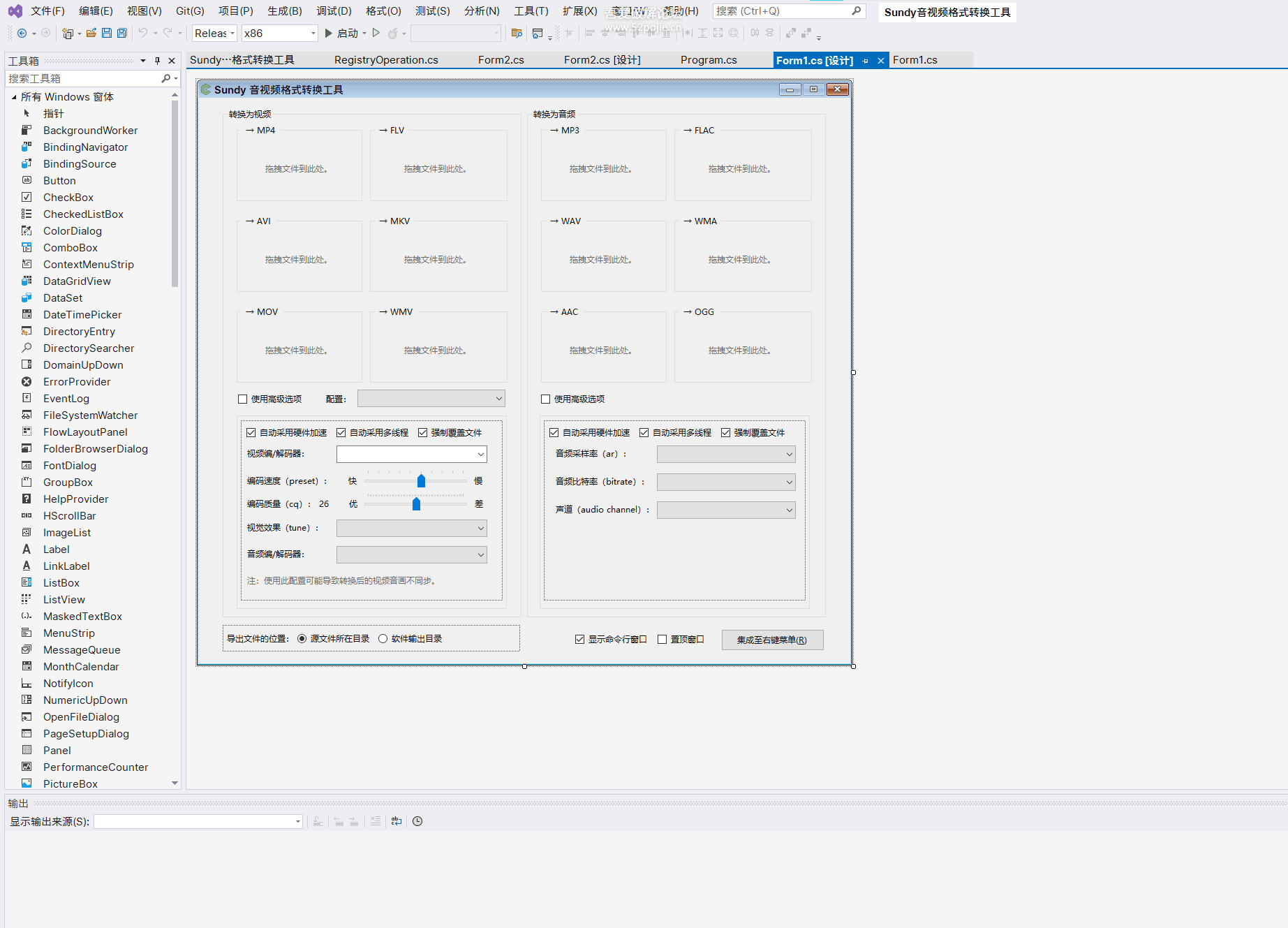Image resolution: width=1288 pixels, height=928 pixels.
Task: Open the 调试(D) menu
Action: pos(334,11)
